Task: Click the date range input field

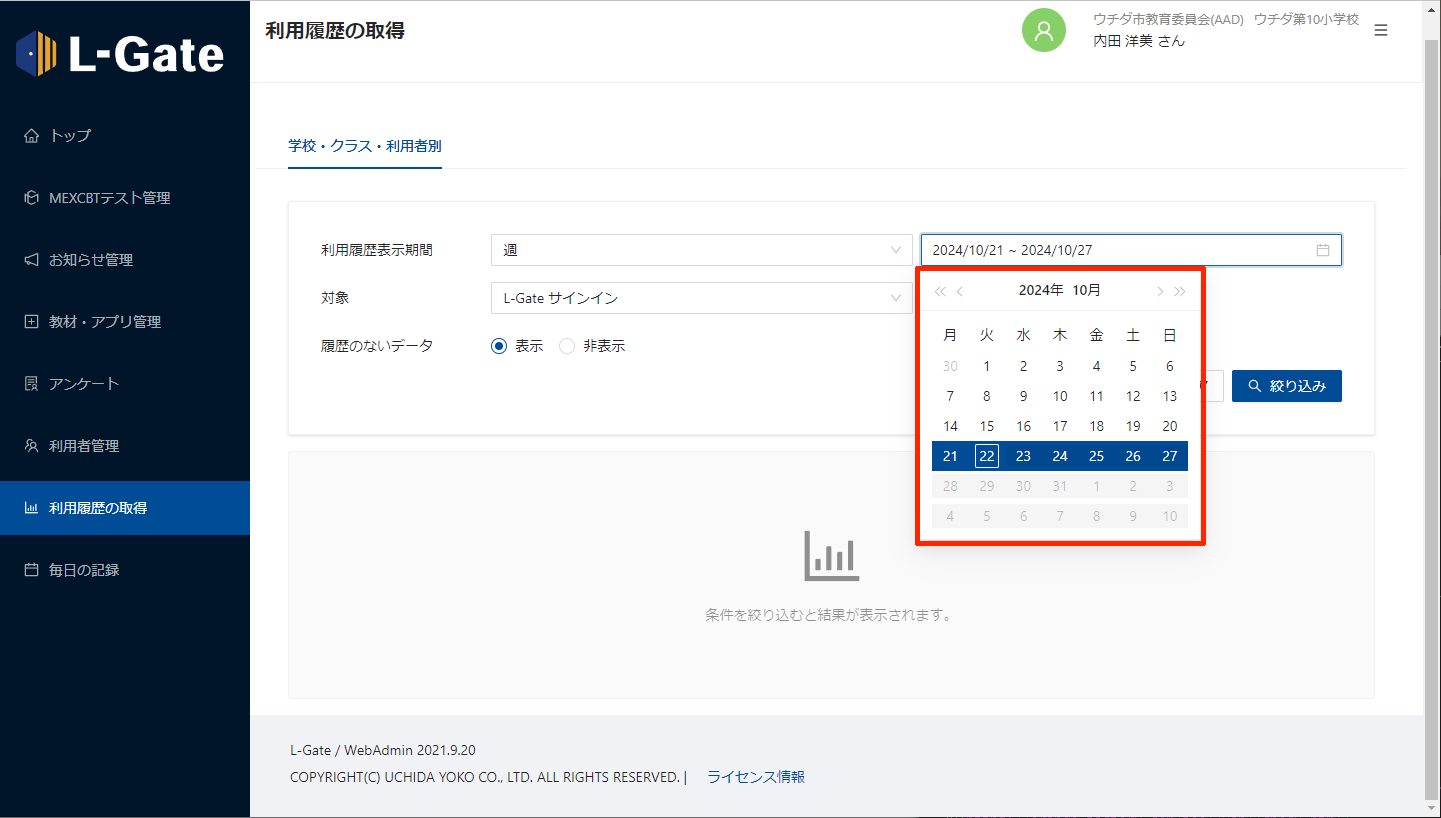Action: tap(1110, 250)
